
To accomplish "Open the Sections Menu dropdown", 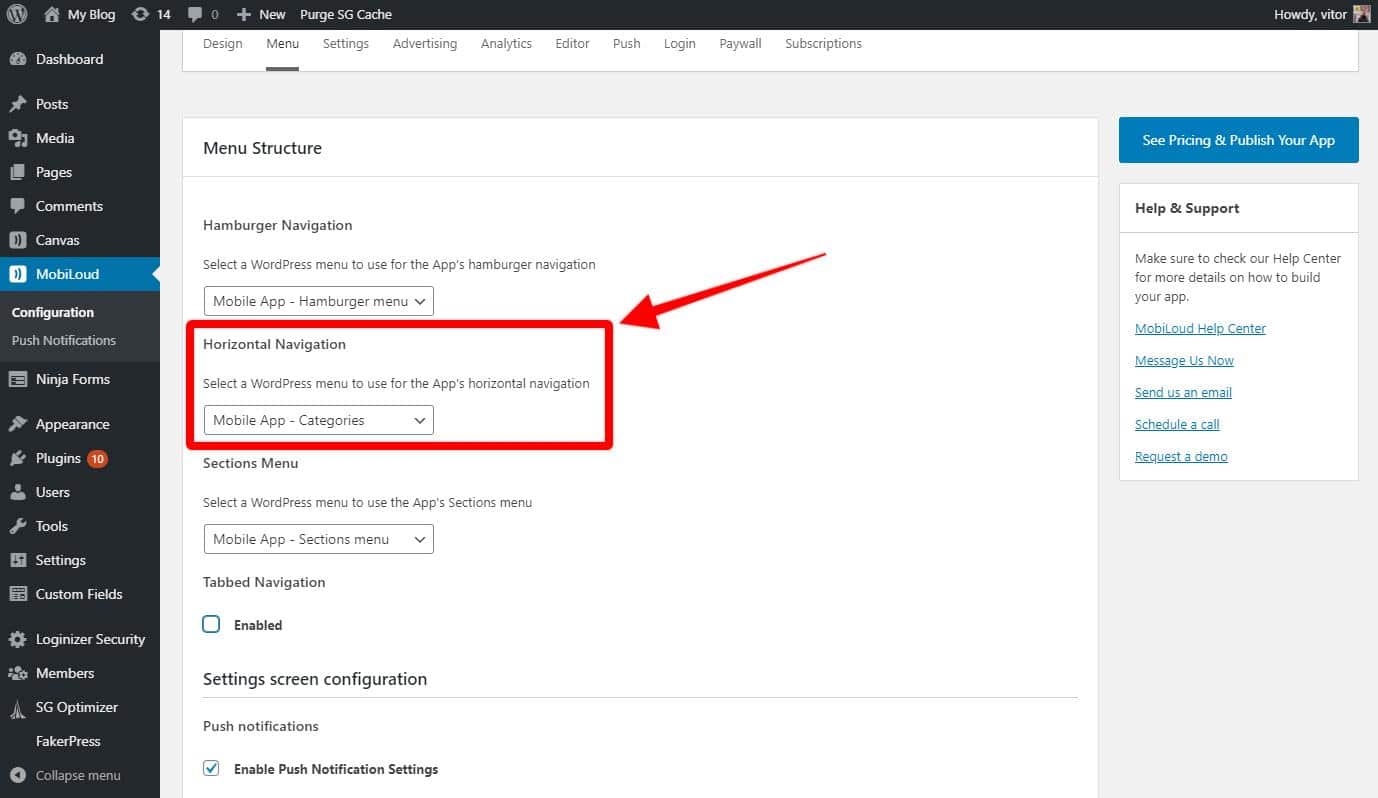I will [x=319, y=539].
